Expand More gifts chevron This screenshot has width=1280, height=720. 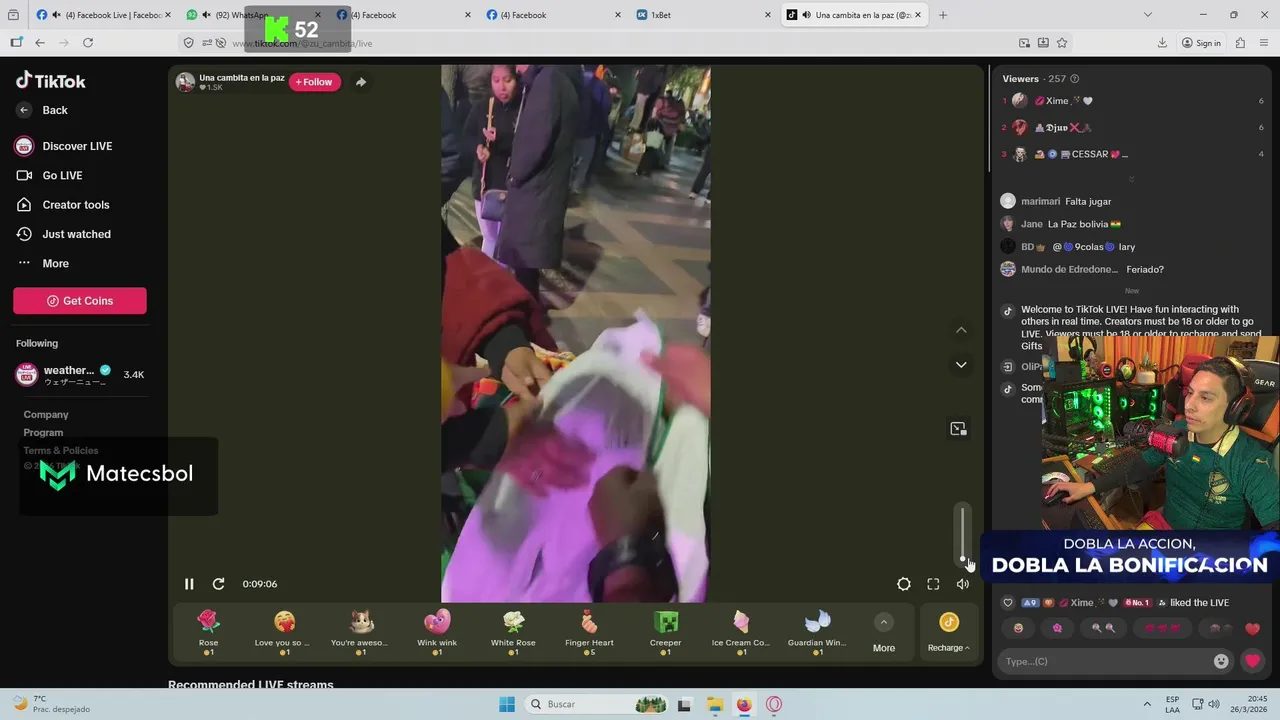pyautogui.click(x=884, y=623)
